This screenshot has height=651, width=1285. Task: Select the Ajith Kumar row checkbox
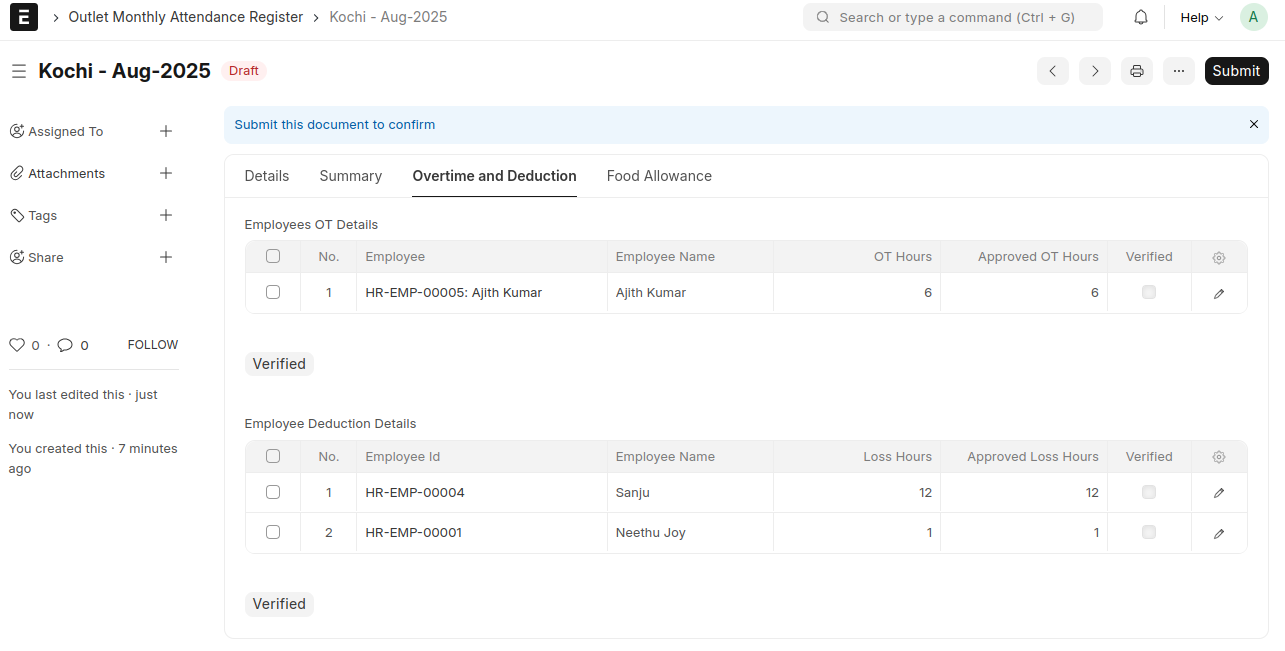pos(273,293)
